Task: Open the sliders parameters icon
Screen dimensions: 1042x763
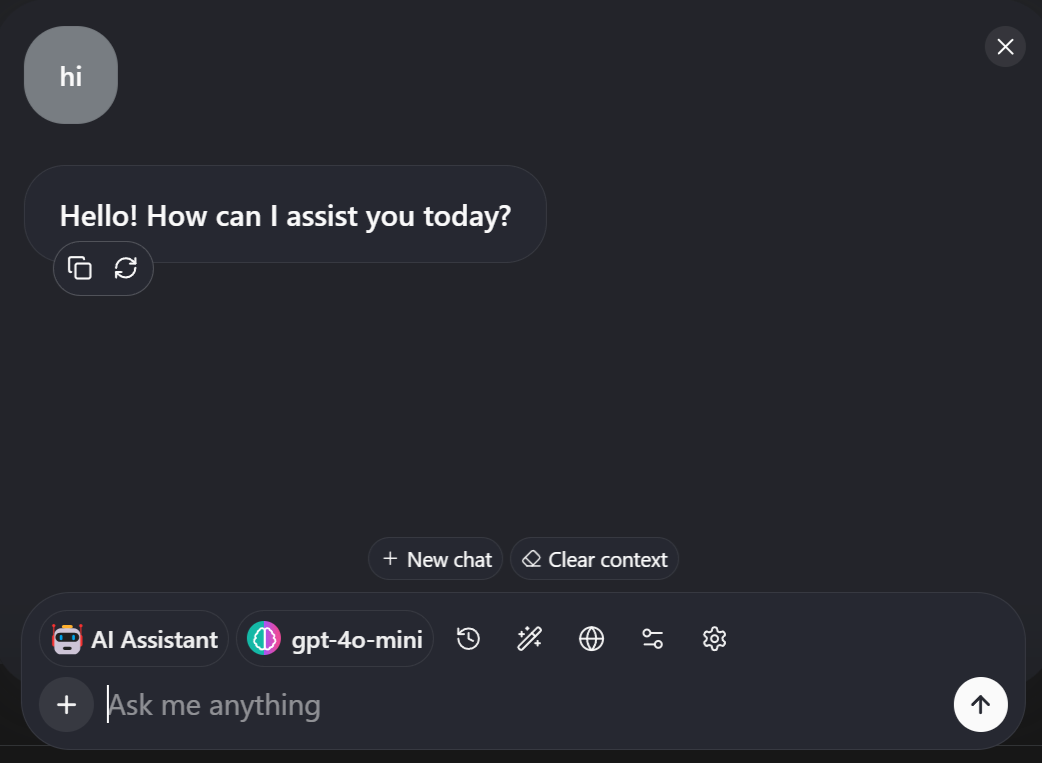Action: pyautogui.click(x=653, y=639)
